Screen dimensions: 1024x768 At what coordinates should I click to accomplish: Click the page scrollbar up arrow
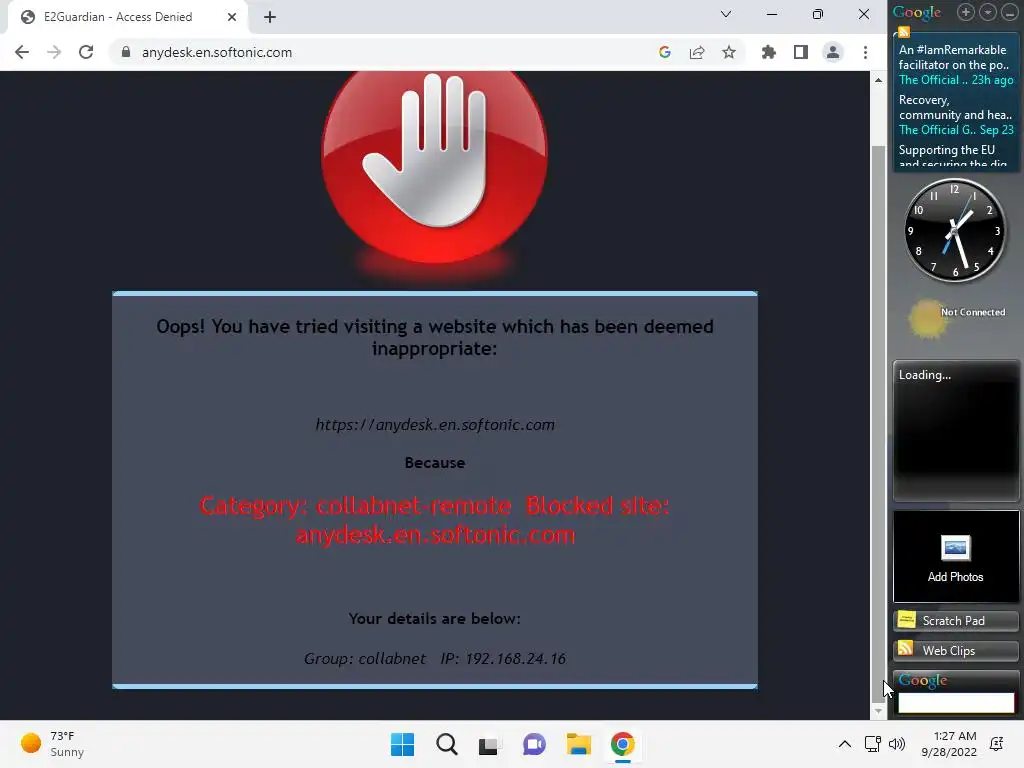(x=878, y=80)
